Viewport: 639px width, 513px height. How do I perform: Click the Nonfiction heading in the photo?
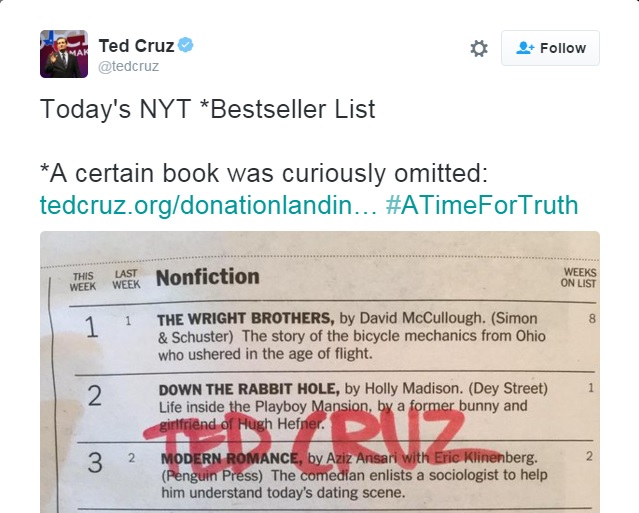pyautogui.click(x=207, y=277)
